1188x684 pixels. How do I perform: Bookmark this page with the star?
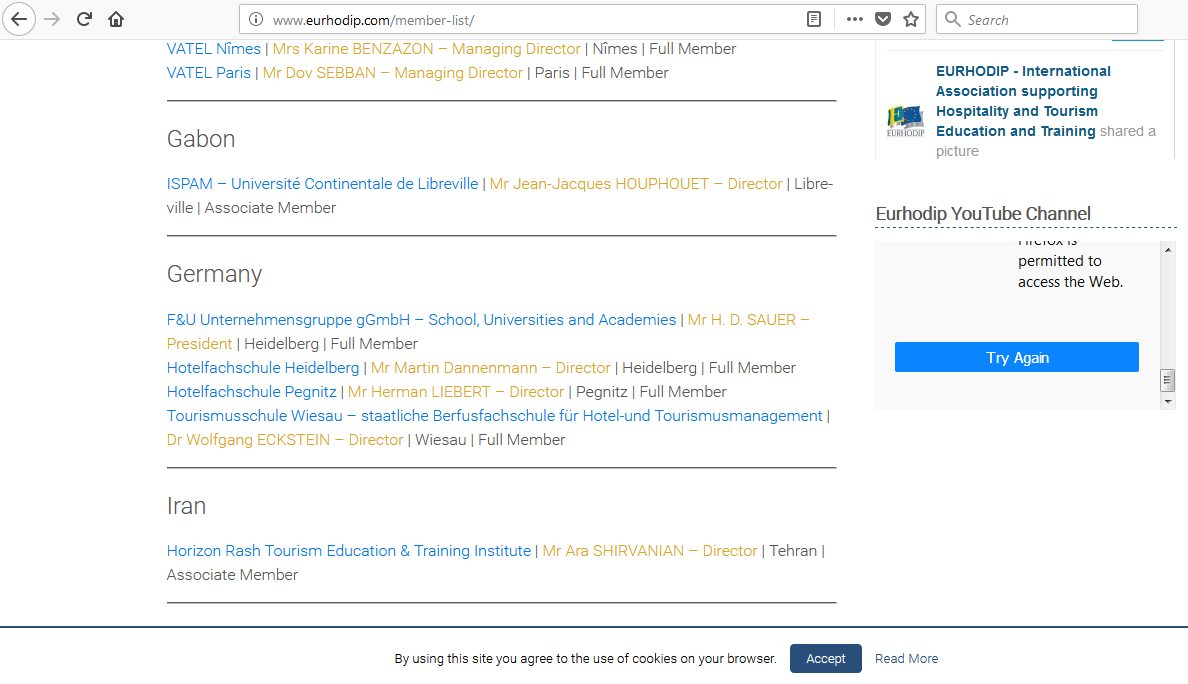911,20
